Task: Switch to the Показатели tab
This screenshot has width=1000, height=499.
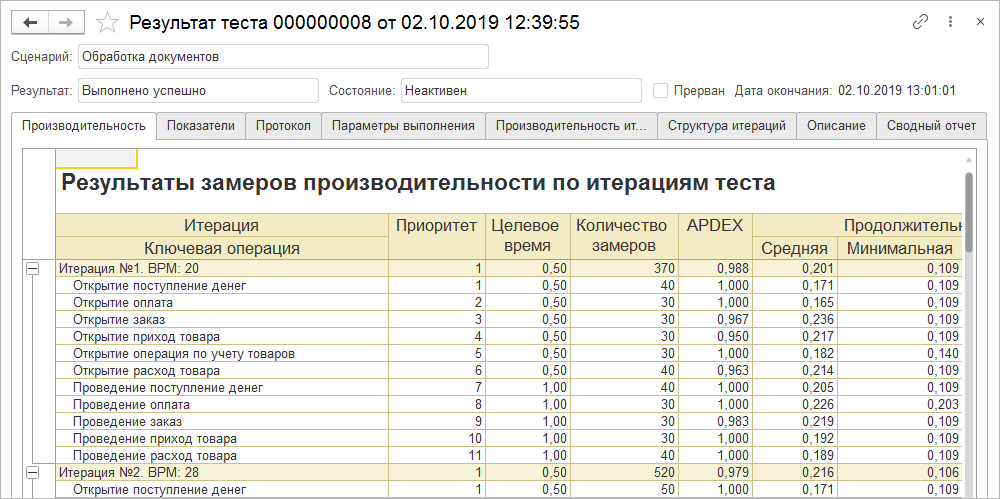Action: tap(201, 126)
